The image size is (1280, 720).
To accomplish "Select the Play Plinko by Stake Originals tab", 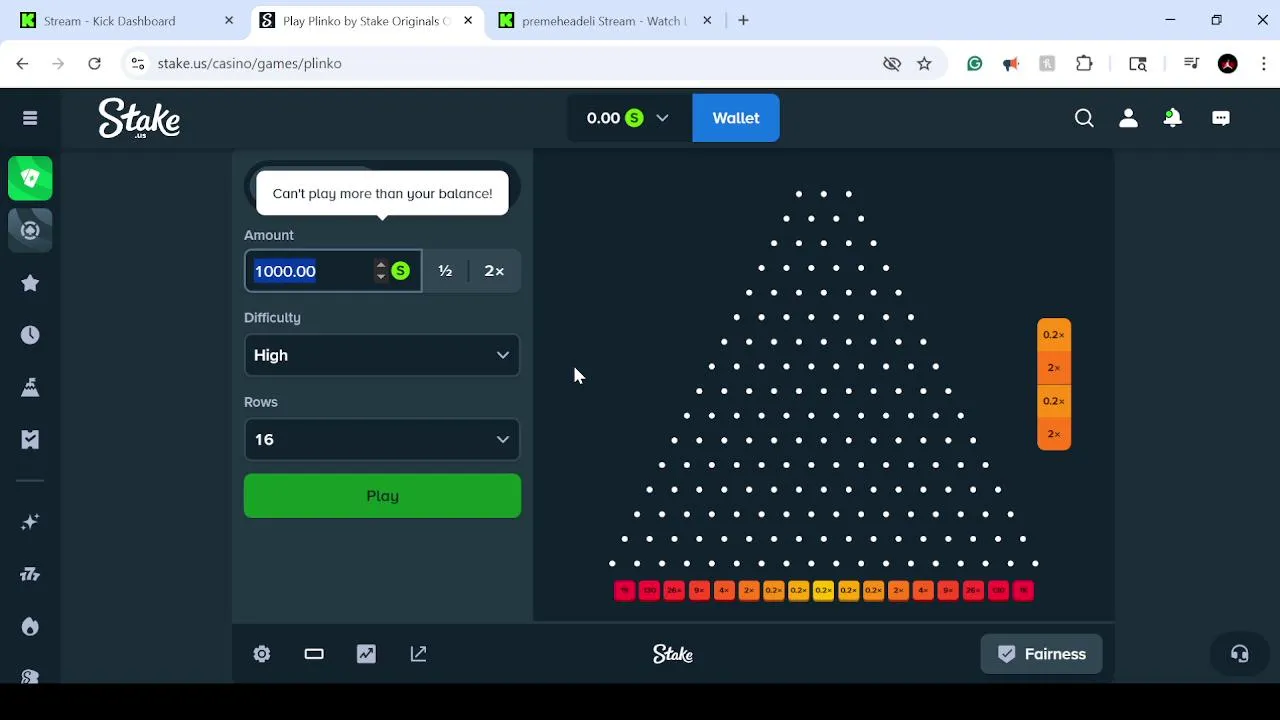I will coord(366,21).
